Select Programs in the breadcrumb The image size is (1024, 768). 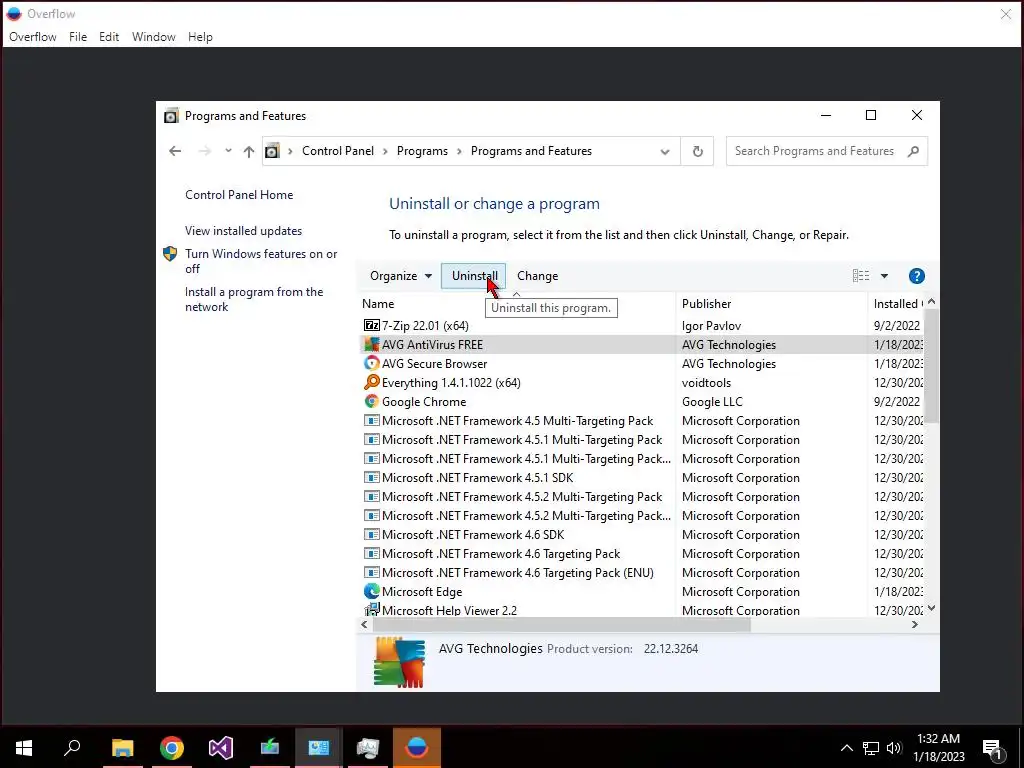(x=422, y=151)
